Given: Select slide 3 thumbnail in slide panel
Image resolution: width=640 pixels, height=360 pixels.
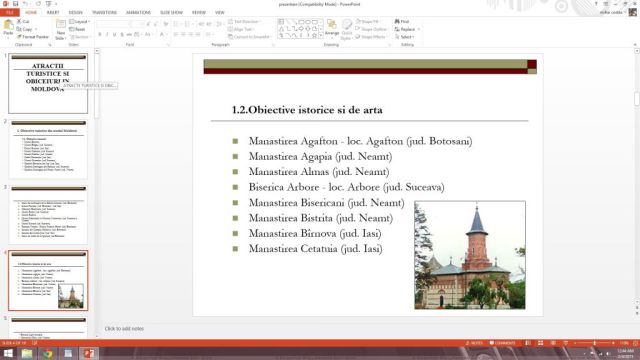Looking at the screenshot, I should coord(48,215).
